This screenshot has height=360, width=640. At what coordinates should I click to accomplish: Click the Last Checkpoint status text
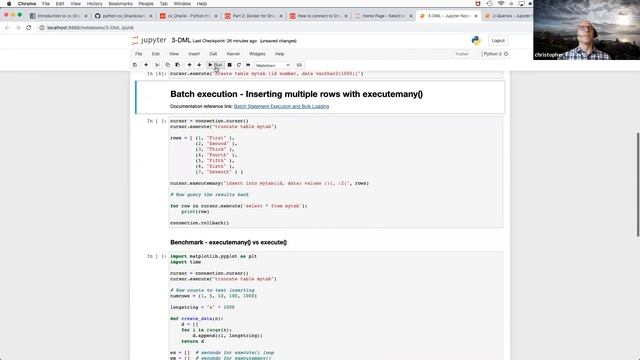coord(225,41)
